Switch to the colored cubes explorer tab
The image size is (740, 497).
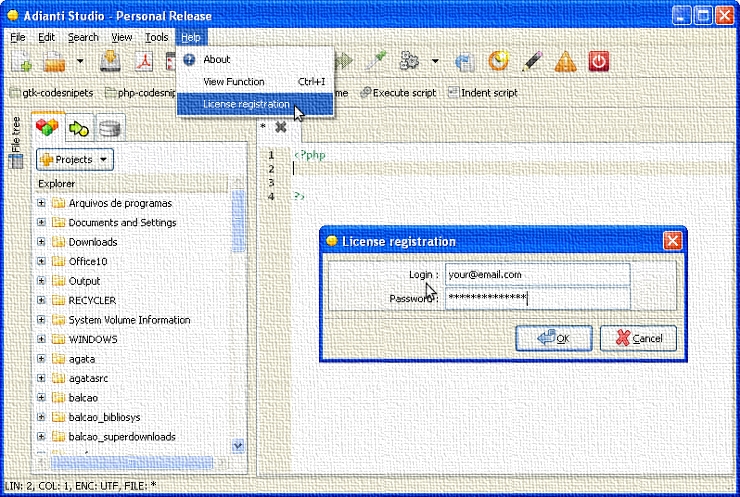pyautogui.click(x=47, y=127)
